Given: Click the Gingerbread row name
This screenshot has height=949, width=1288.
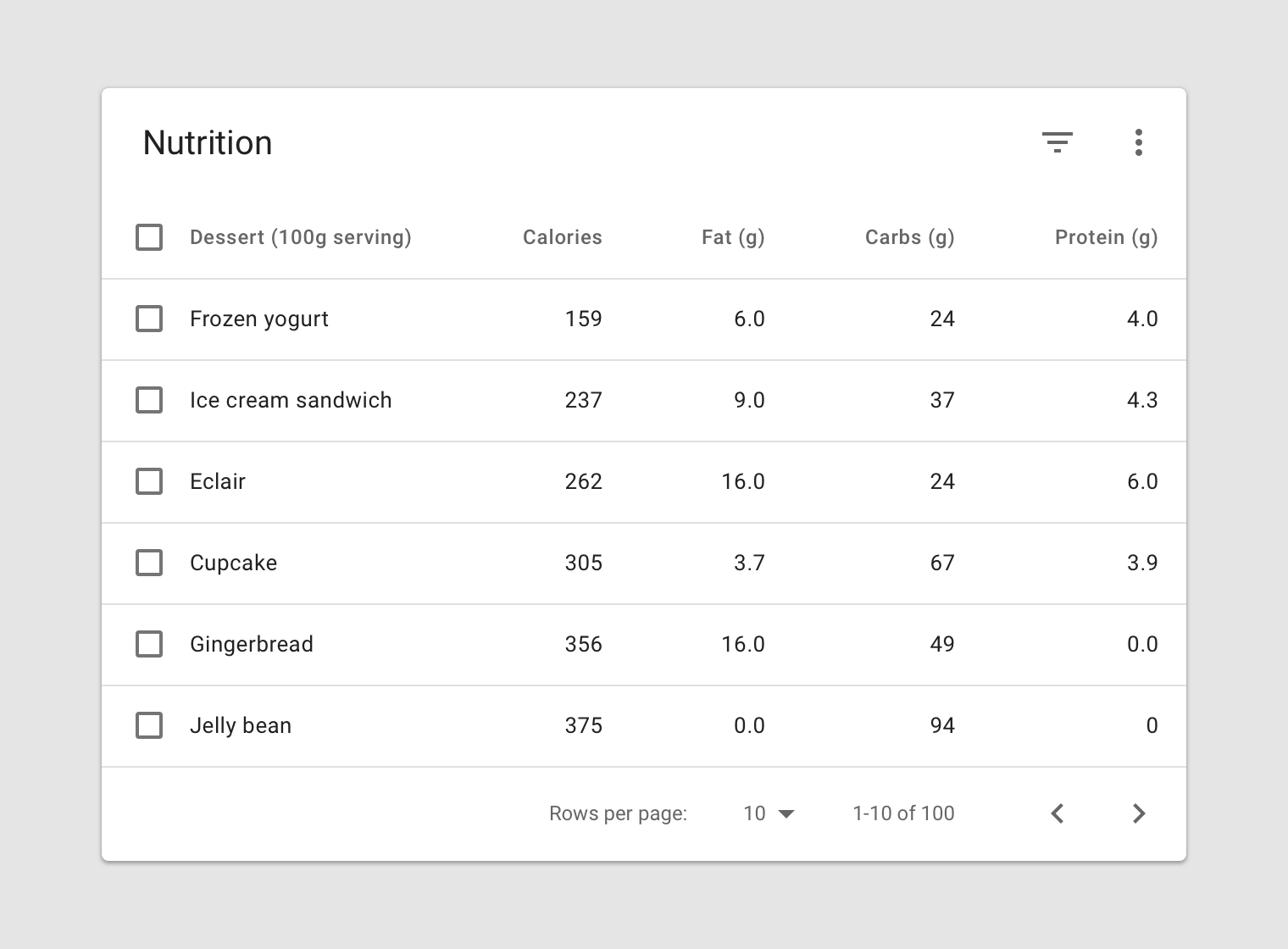Looking at the screenshot, I should pyautogui.click(x=251, y=644).
